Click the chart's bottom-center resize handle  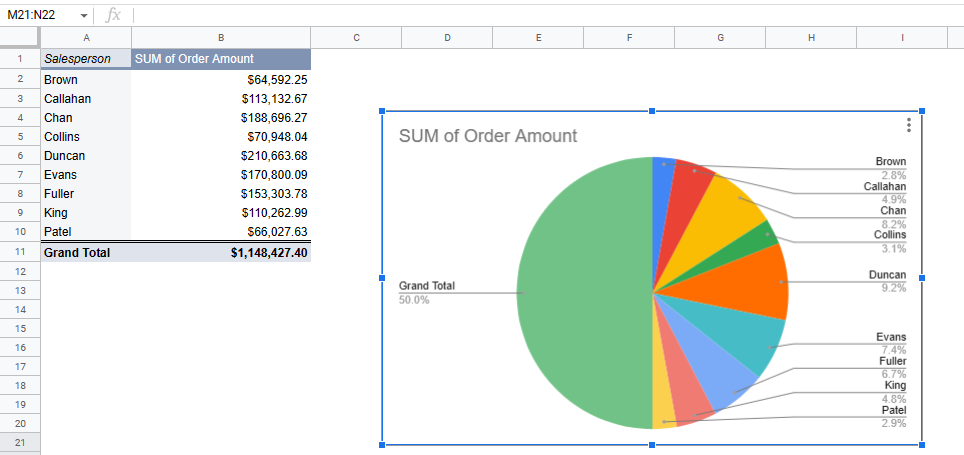(652, 445)
